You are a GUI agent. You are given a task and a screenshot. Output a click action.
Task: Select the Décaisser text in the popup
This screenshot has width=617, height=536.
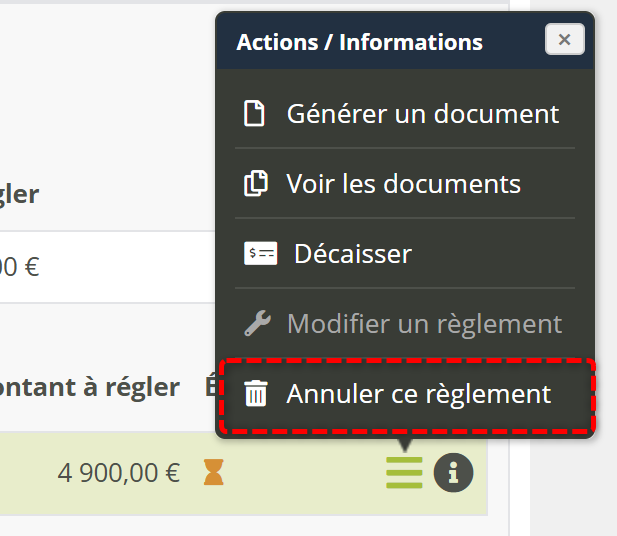tap(352, 254)
